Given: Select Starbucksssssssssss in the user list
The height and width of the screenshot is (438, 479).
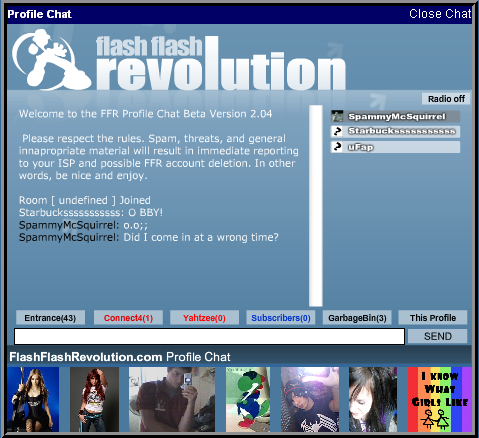Looking at the screenshot, I should [395, 131].
